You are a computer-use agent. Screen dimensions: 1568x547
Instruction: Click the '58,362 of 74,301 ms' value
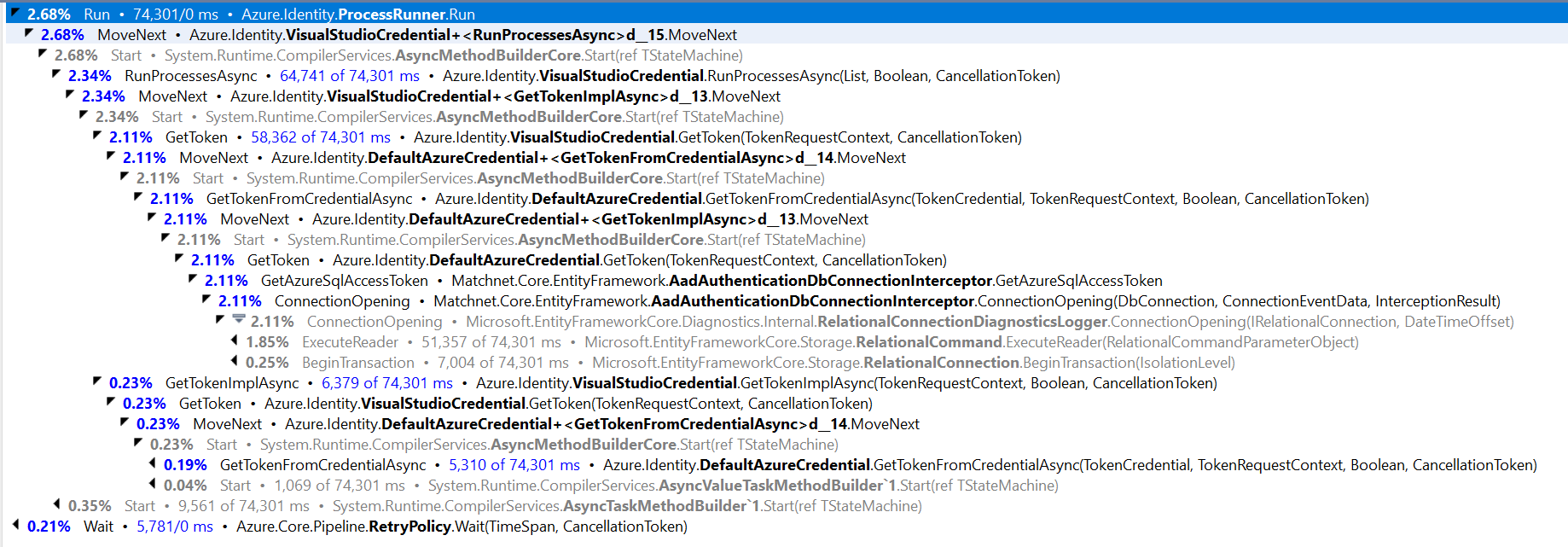(321, 137)
